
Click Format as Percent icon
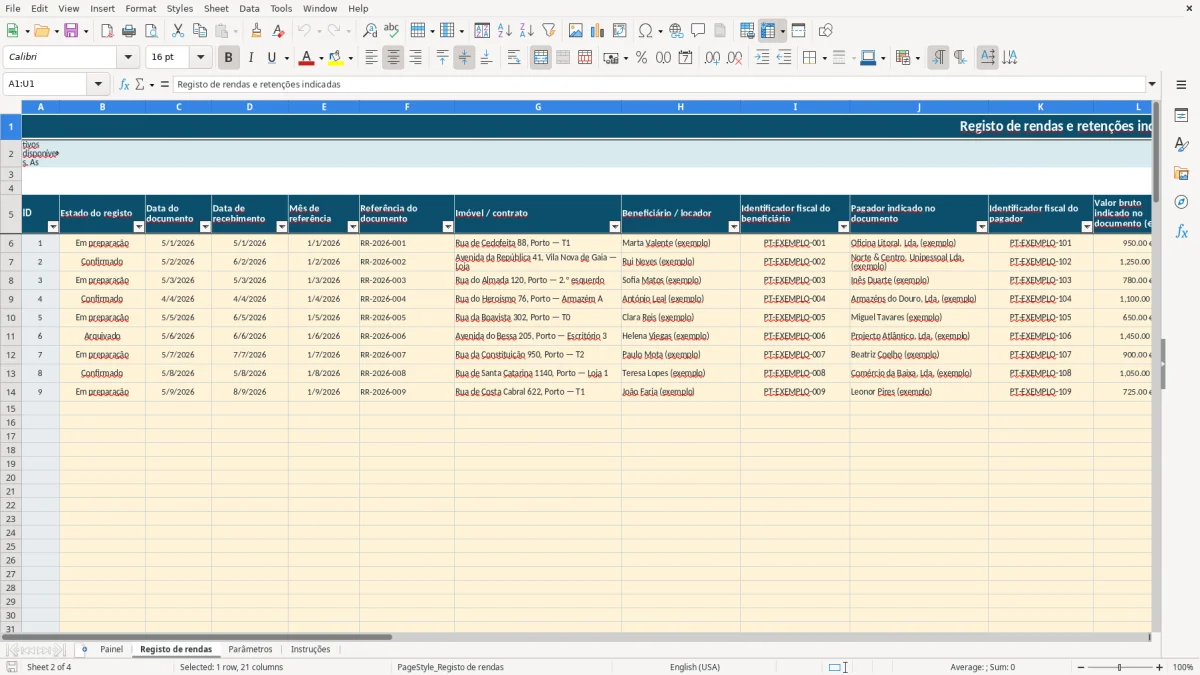(642, 58)
